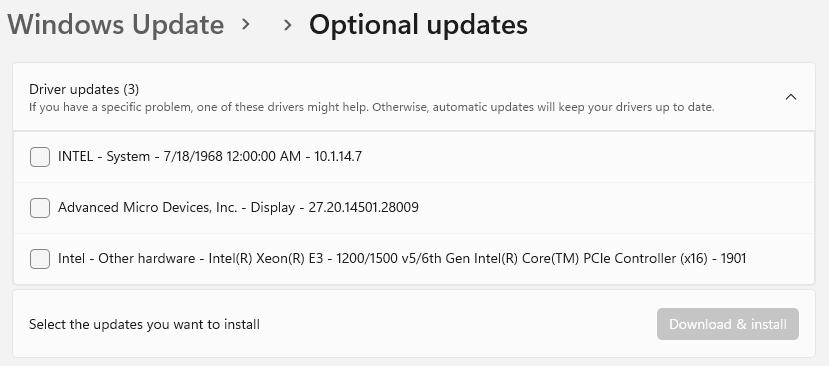
Task: Click the Driver updates (3) header title
Action: coord(84,89)
